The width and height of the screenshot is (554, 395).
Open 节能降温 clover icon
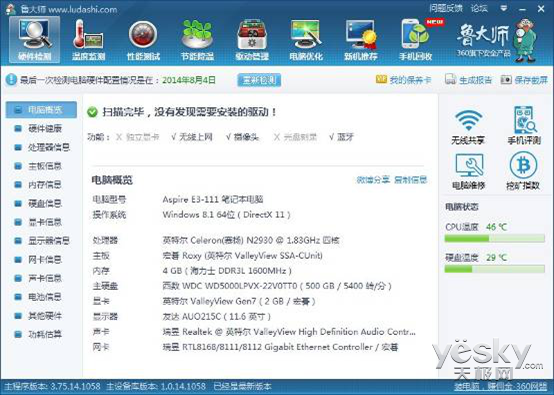tap(197, 34)
